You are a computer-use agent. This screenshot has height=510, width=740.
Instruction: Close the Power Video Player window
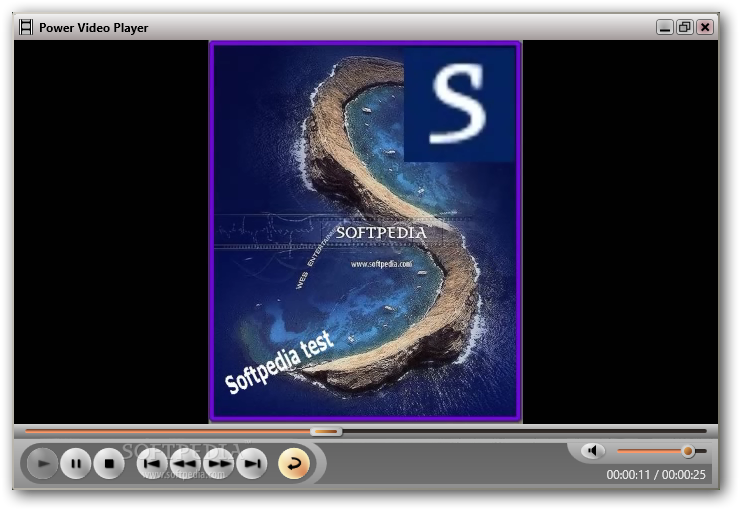tap(705, 27)
